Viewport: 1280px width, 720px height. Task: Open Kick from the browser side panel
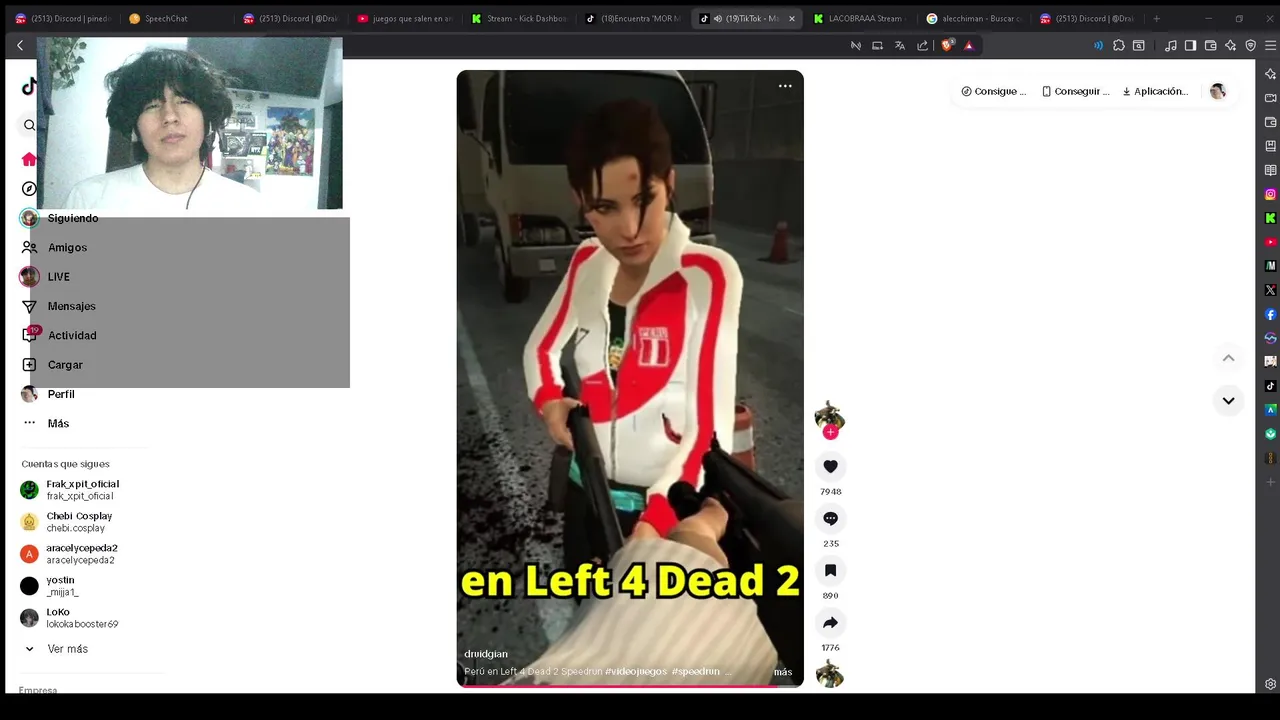[1270, 218]
